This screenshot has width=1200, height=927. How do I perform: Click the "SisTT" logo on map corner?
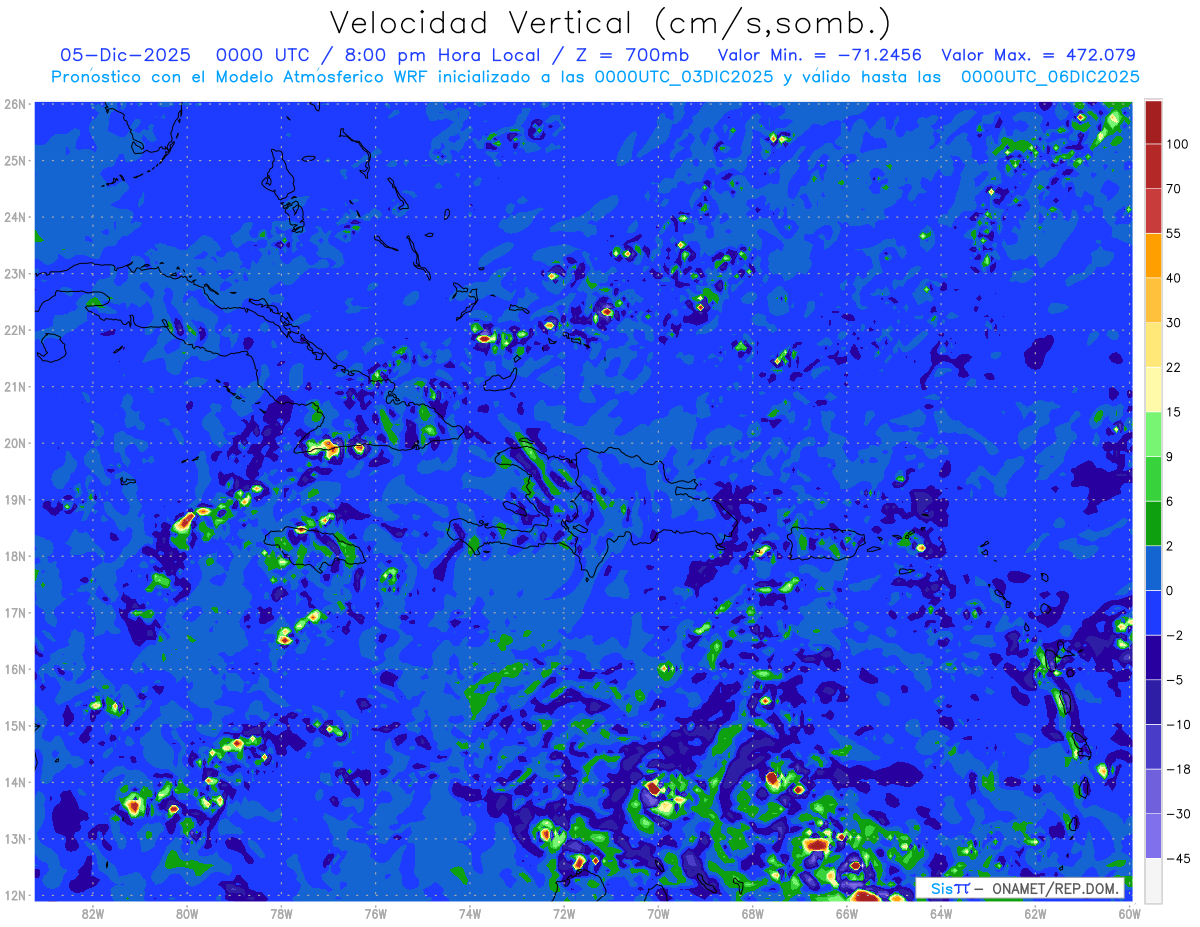(x=950, y=888)
